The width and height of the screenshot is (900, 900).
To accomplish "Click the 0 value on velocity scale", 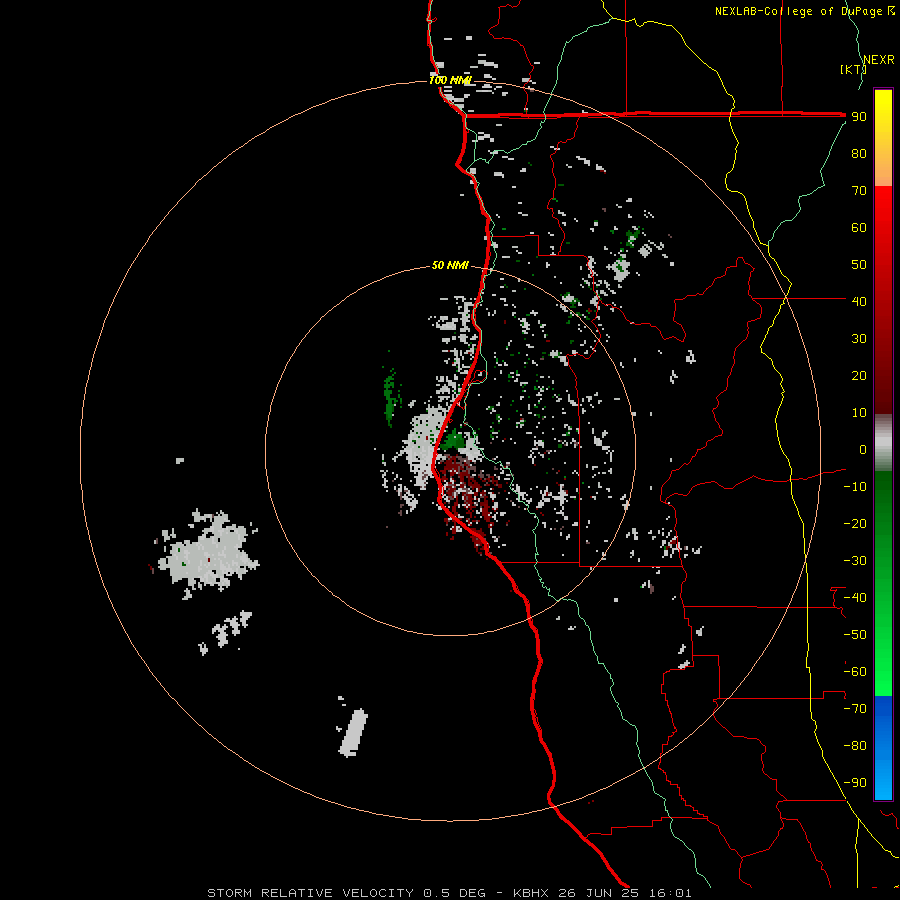I will point(863,449).
